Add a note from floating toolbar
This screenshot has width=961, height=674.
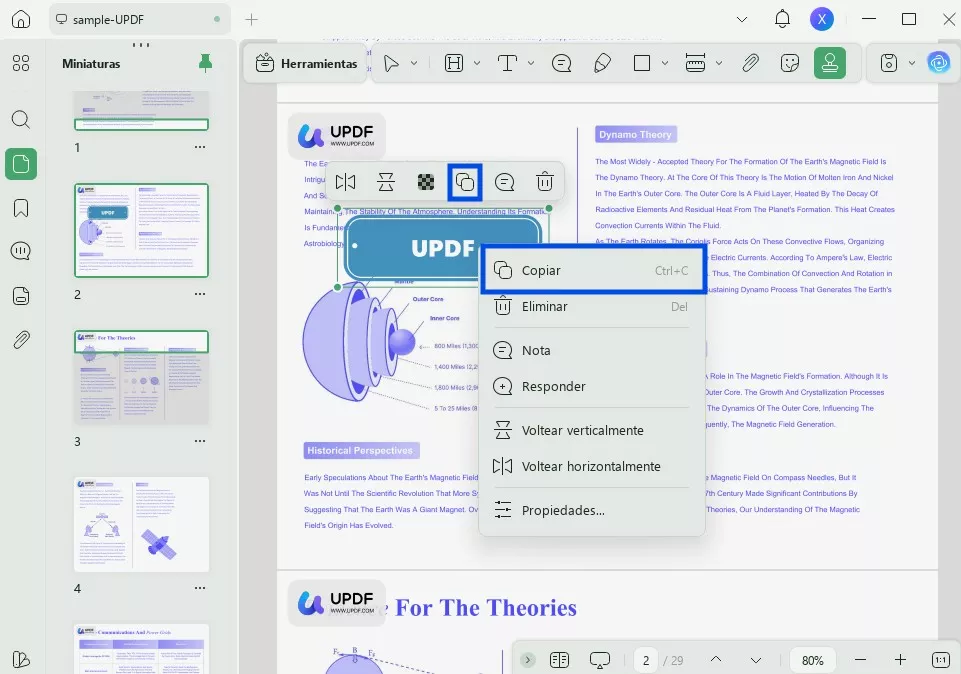(x=504, y=182)
